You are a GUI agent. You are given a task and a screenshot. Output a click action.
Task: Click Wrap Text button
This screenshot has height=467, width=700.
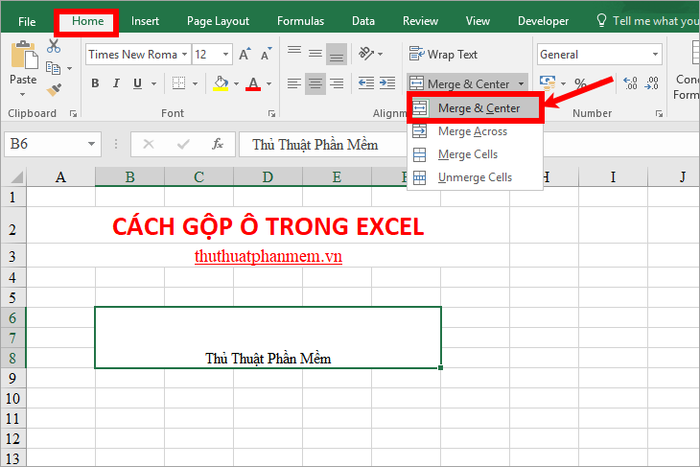pyautogui.click(x=443, y=54)
